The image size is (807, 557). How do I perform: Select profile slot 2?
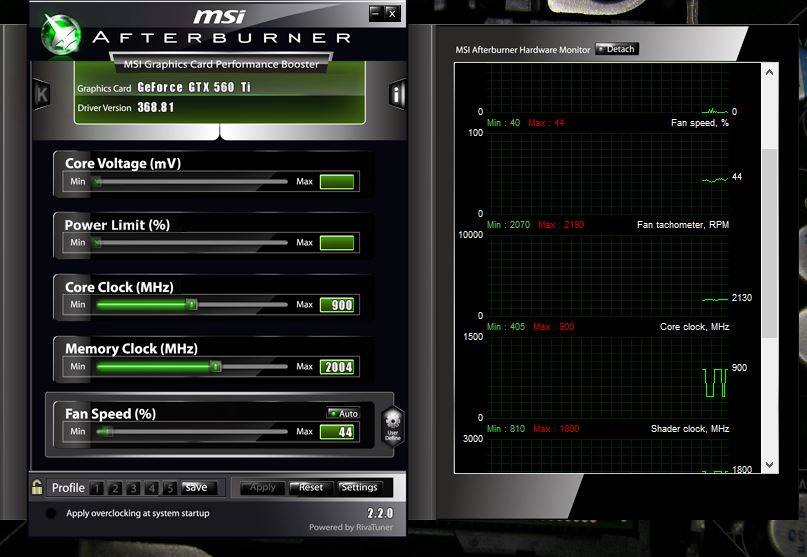(x=115, y=488)
